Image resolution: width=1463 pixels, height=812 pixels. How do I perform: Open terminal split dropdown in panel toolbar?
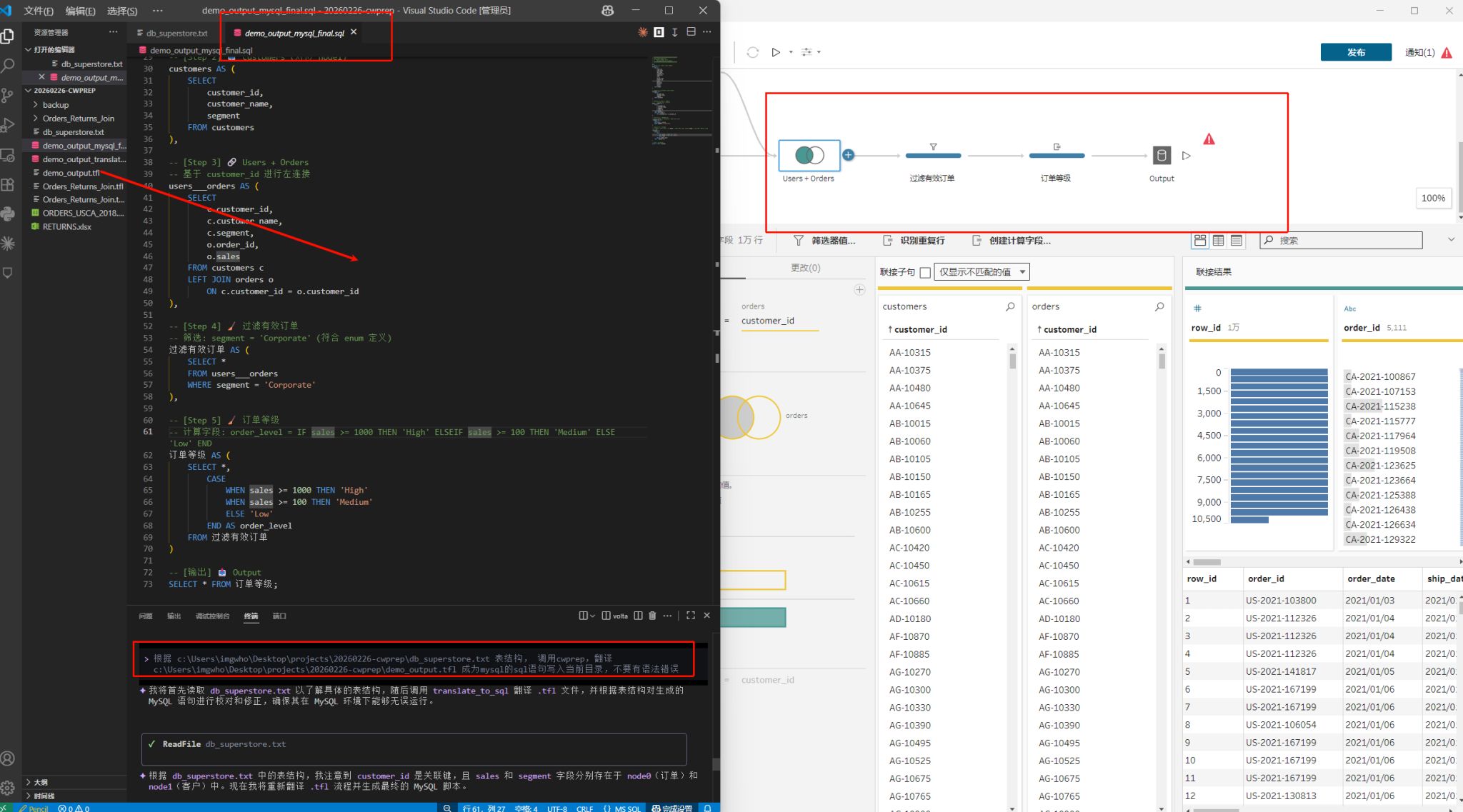click(592, 616)
